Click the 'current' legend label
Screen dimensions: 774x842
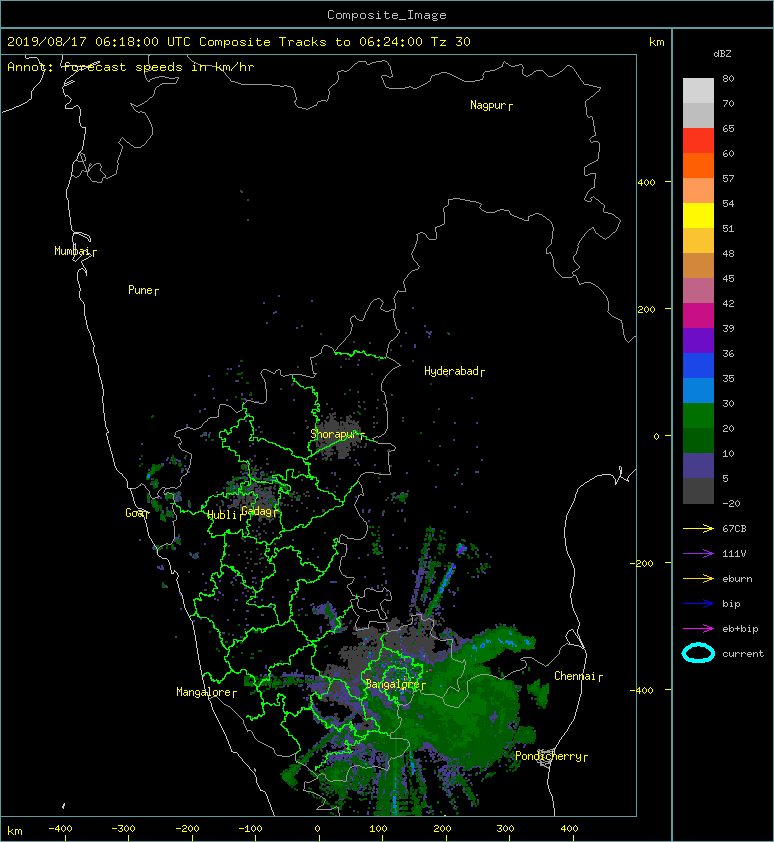[x=743, y=654]
